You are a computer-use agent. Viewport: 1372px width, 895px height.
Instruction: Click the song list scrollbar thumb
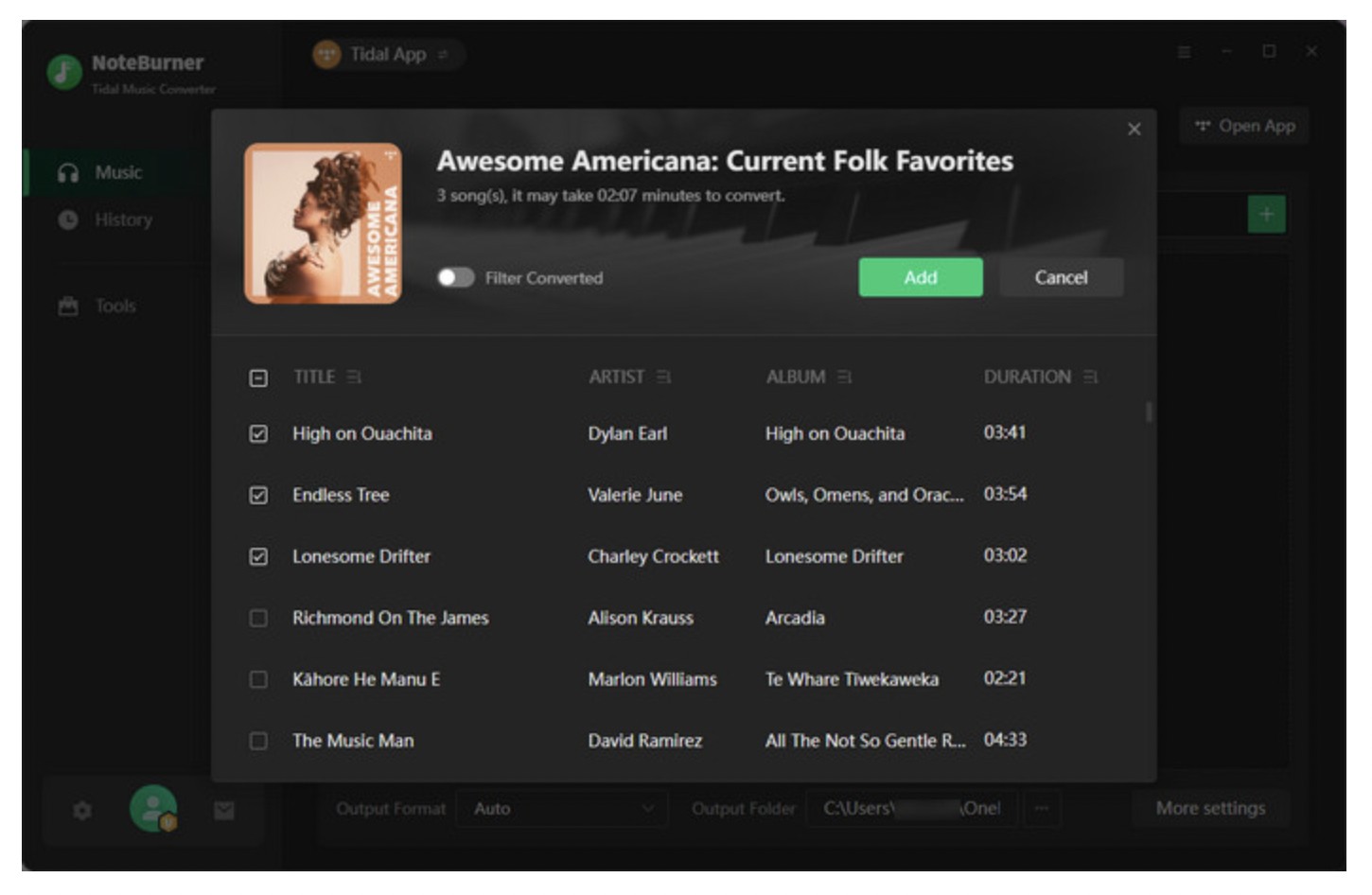[x=1148, y=412]
